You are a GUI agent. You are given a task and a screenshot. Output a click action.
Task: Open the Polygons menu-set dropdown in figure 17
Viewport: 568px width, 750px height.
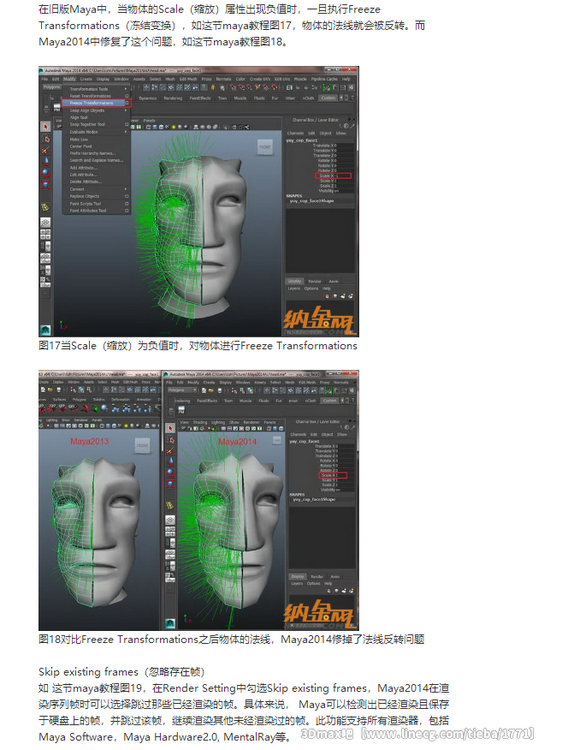click(x=52, y=88)
